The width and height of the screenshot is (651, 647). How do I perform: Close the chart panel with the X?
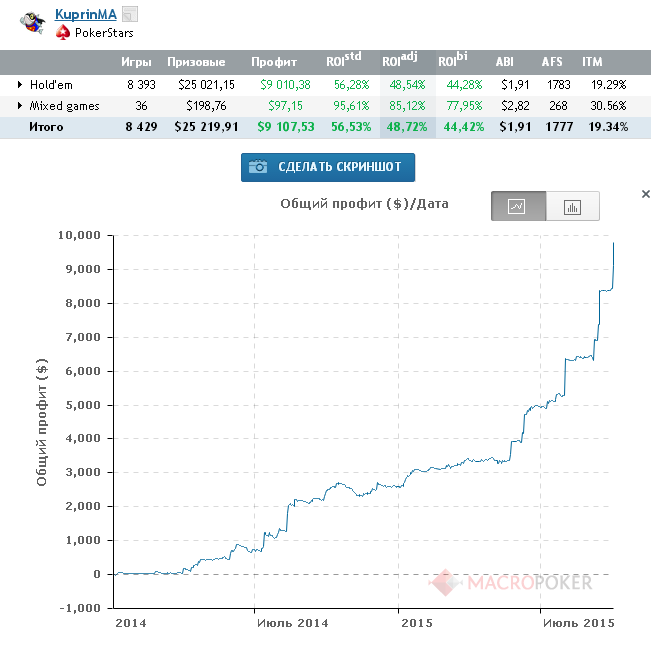[x=645, y=194]
